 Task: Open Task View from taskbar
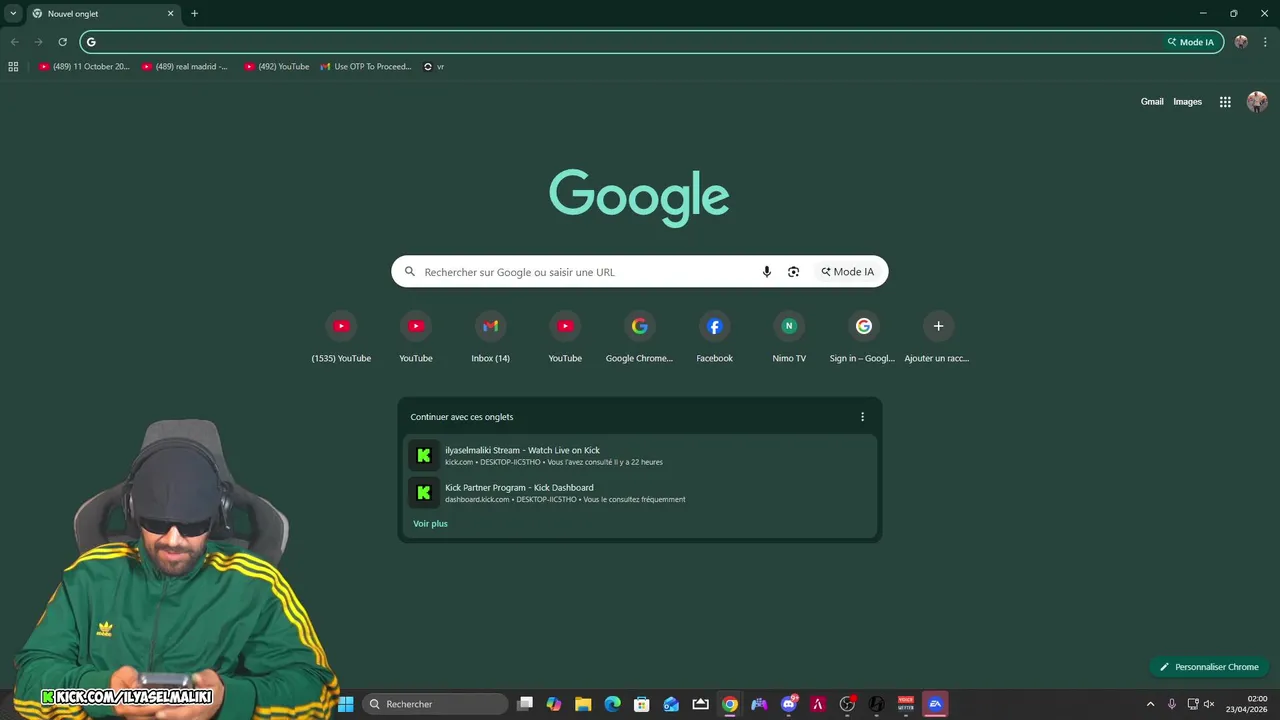click(x=525, y=704)
